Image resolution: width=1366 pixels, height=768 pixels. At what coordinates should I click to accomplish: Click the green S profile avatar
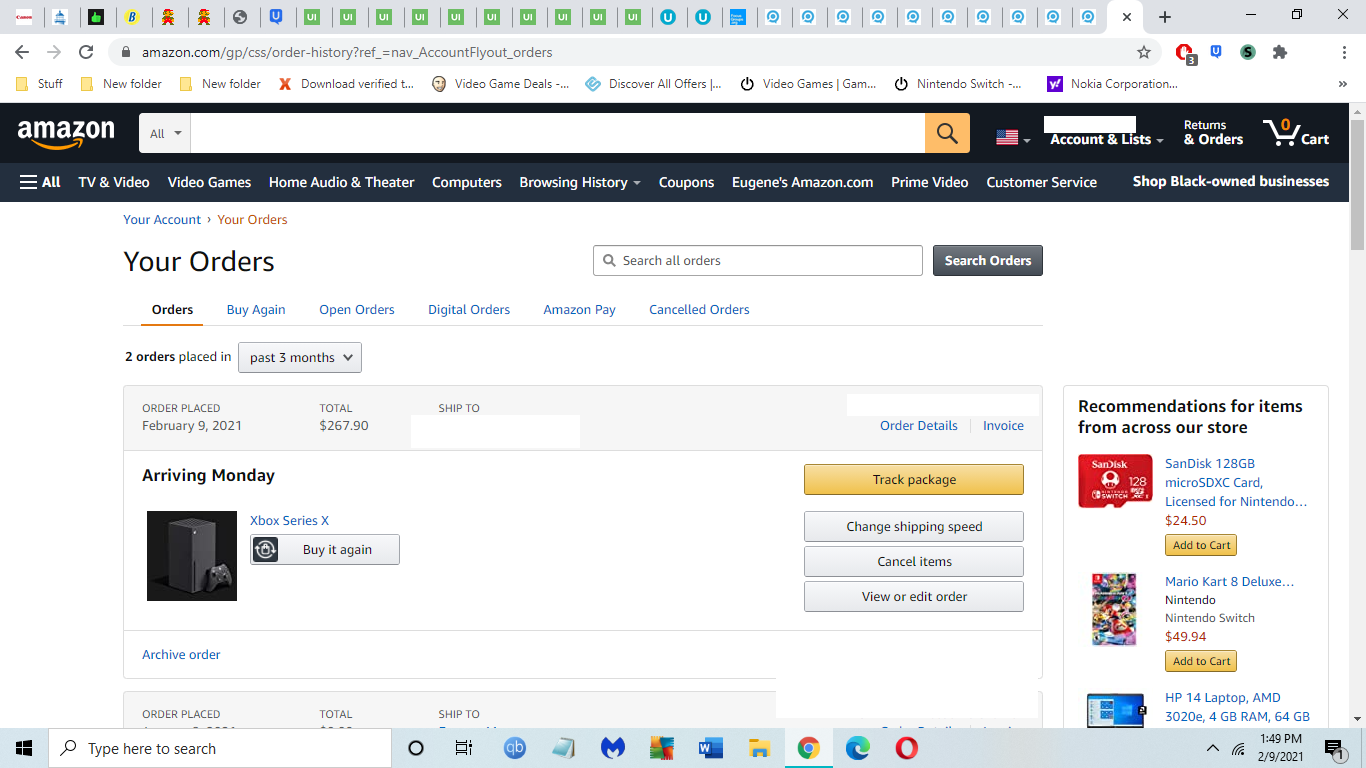coord(1248,52)
